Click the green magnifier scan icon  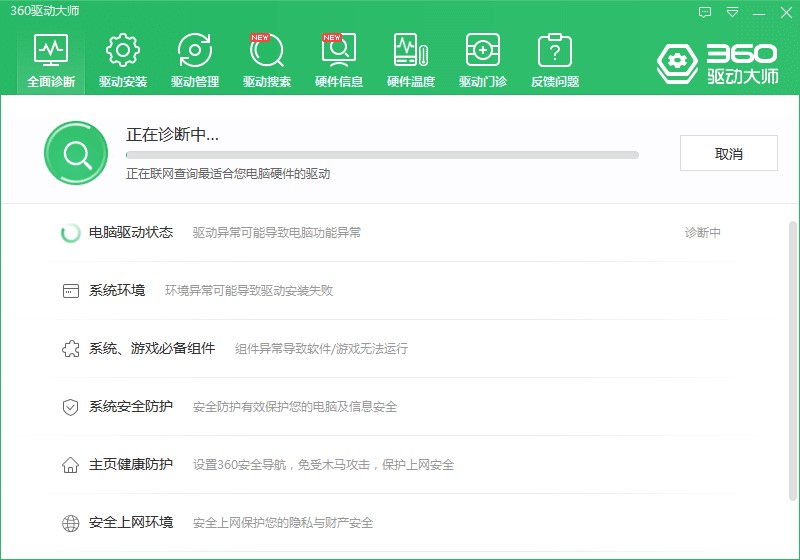pos(76,154)
